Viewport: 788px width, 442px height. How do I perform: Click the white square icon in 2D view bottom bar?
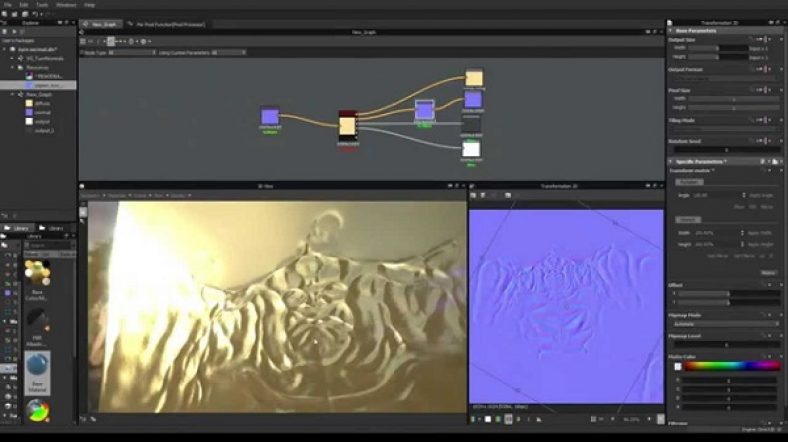click(x=487, y=419)
